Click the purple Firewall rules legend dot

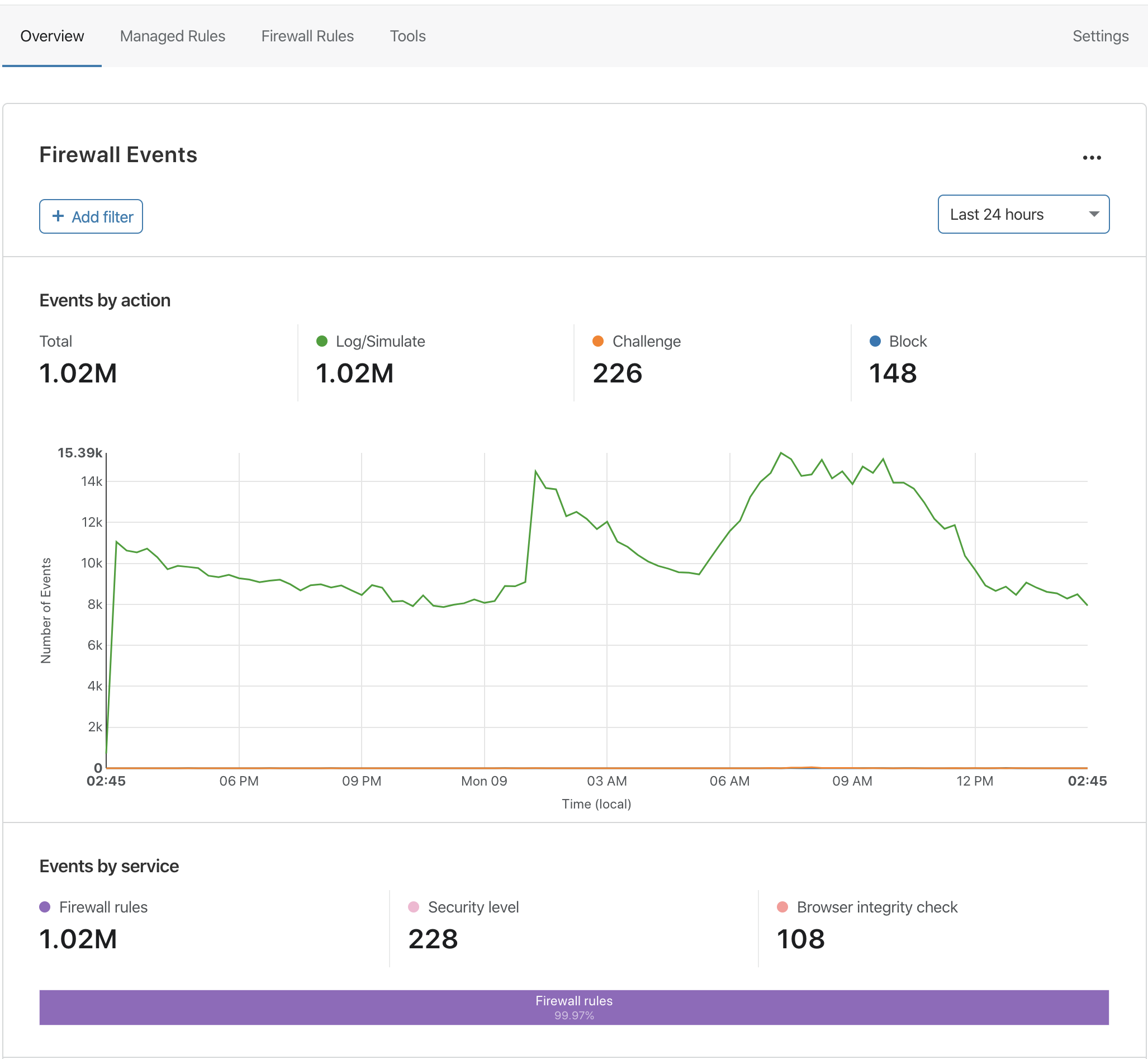[45, 906]
